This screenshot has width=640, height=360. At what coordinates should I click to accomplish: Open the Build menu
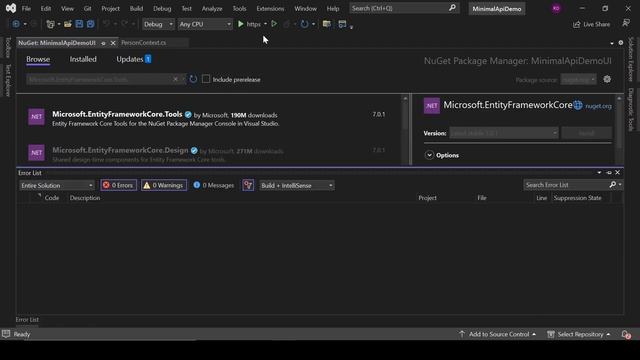136,8
